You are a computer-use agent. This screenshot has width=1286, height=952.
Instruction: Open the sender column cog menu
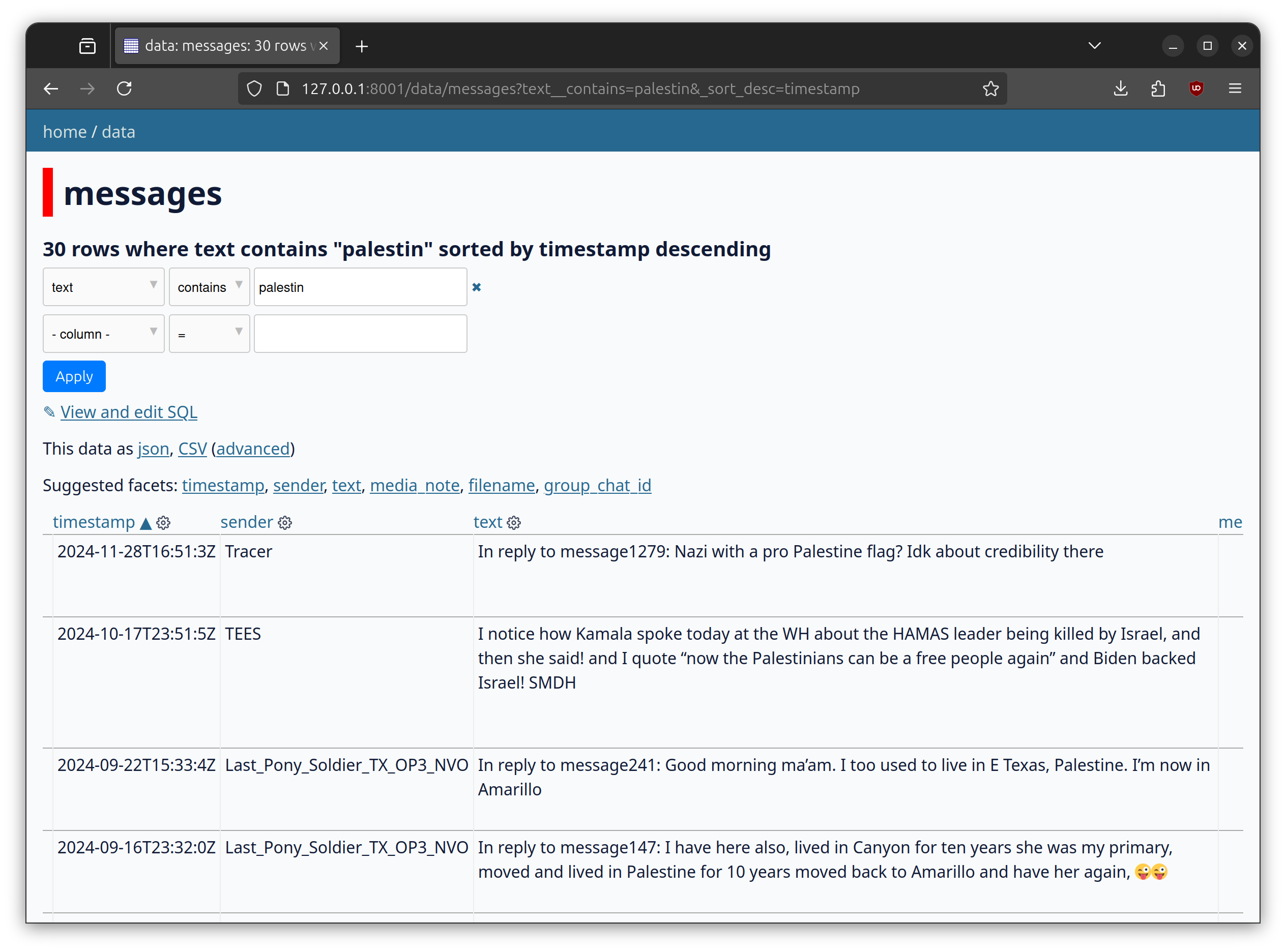(x=285, y=523)
